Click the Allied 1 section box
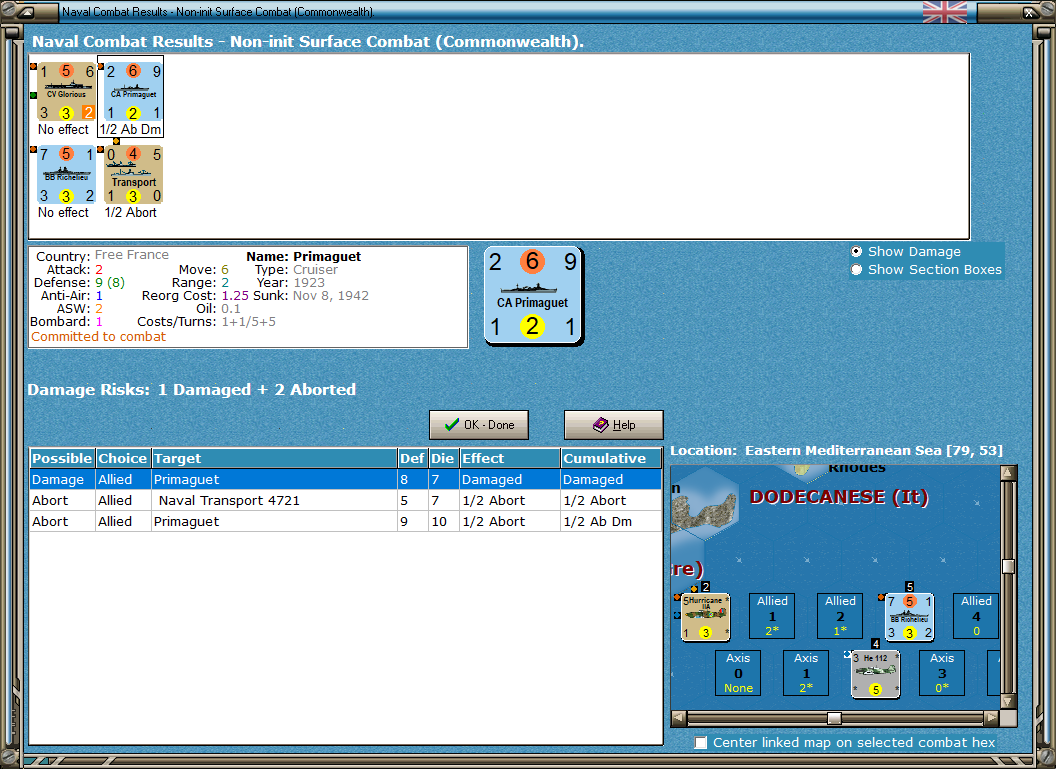 click(x=772, y=615)
